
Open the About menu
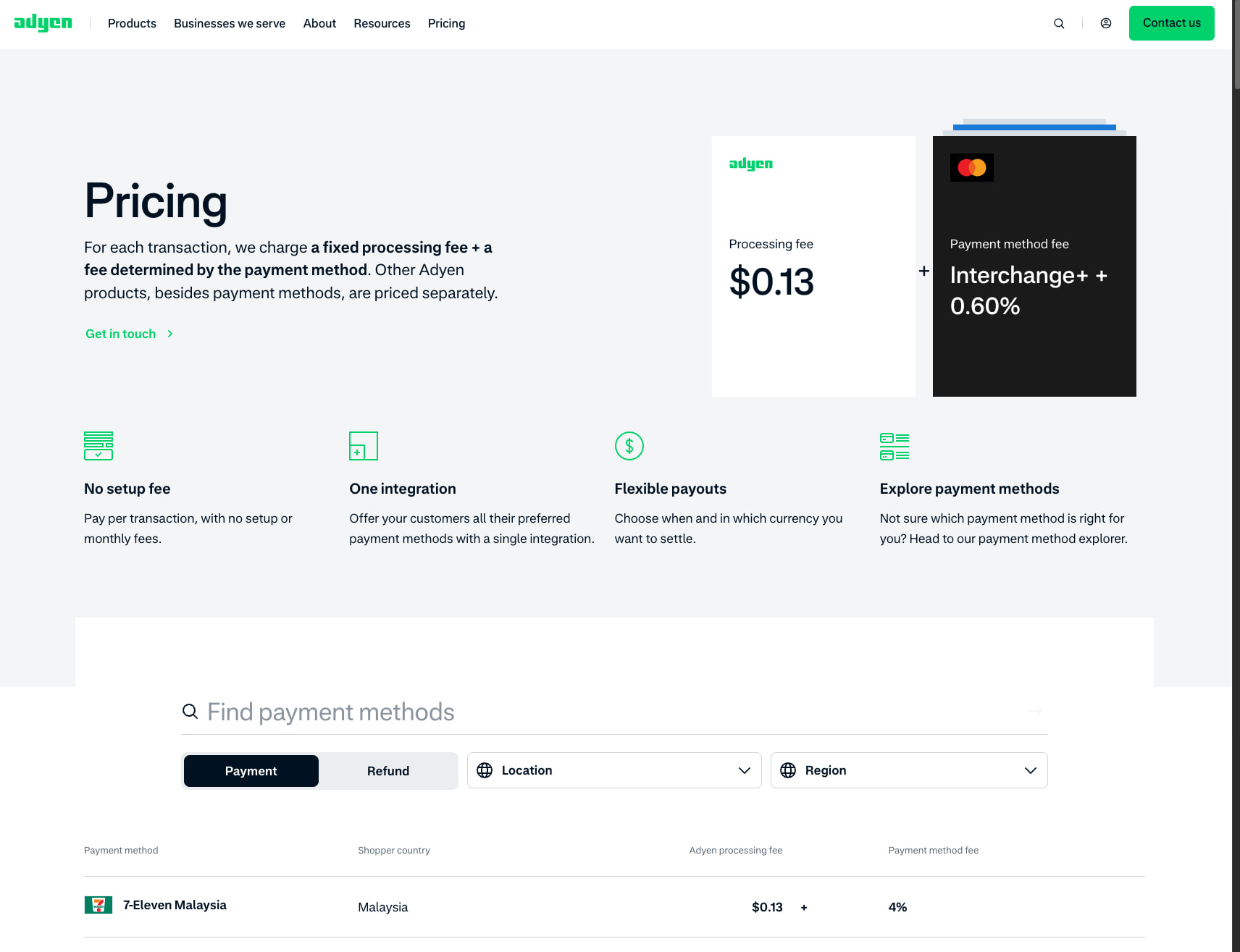(x=319, y=23)
